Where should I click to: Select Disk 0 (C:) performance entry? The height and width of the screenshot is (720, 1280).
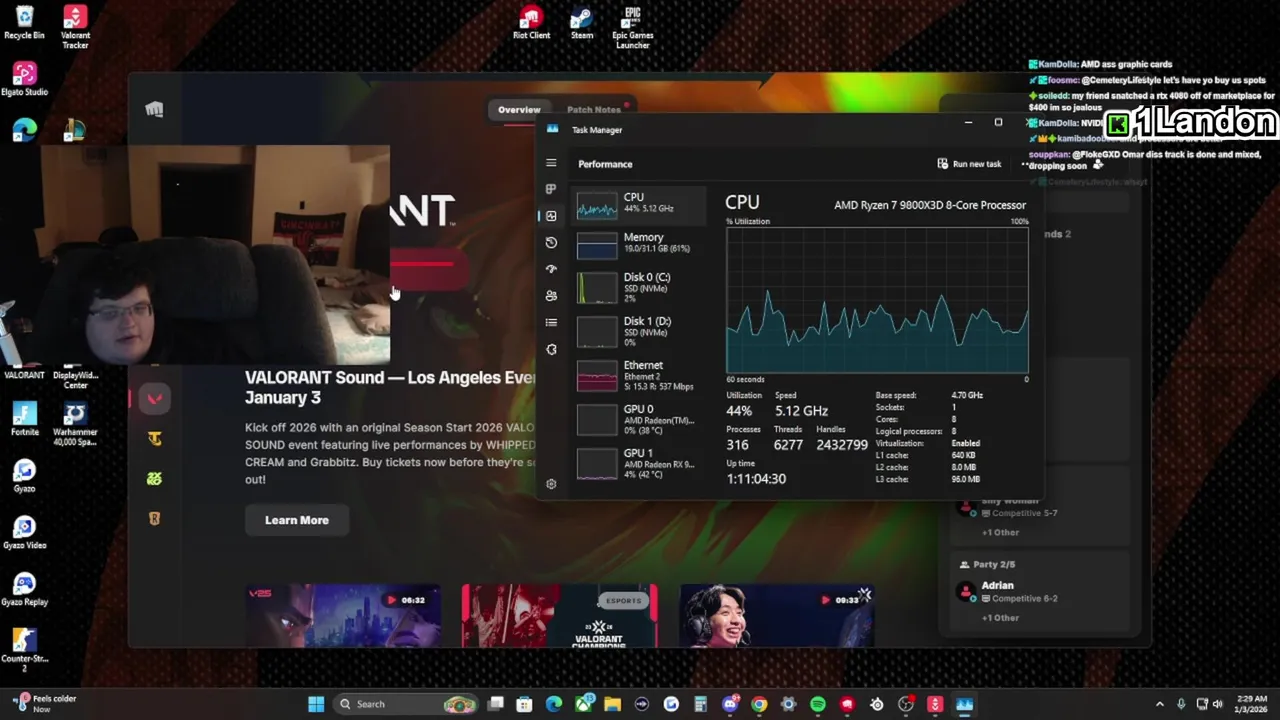coord(640,287)
